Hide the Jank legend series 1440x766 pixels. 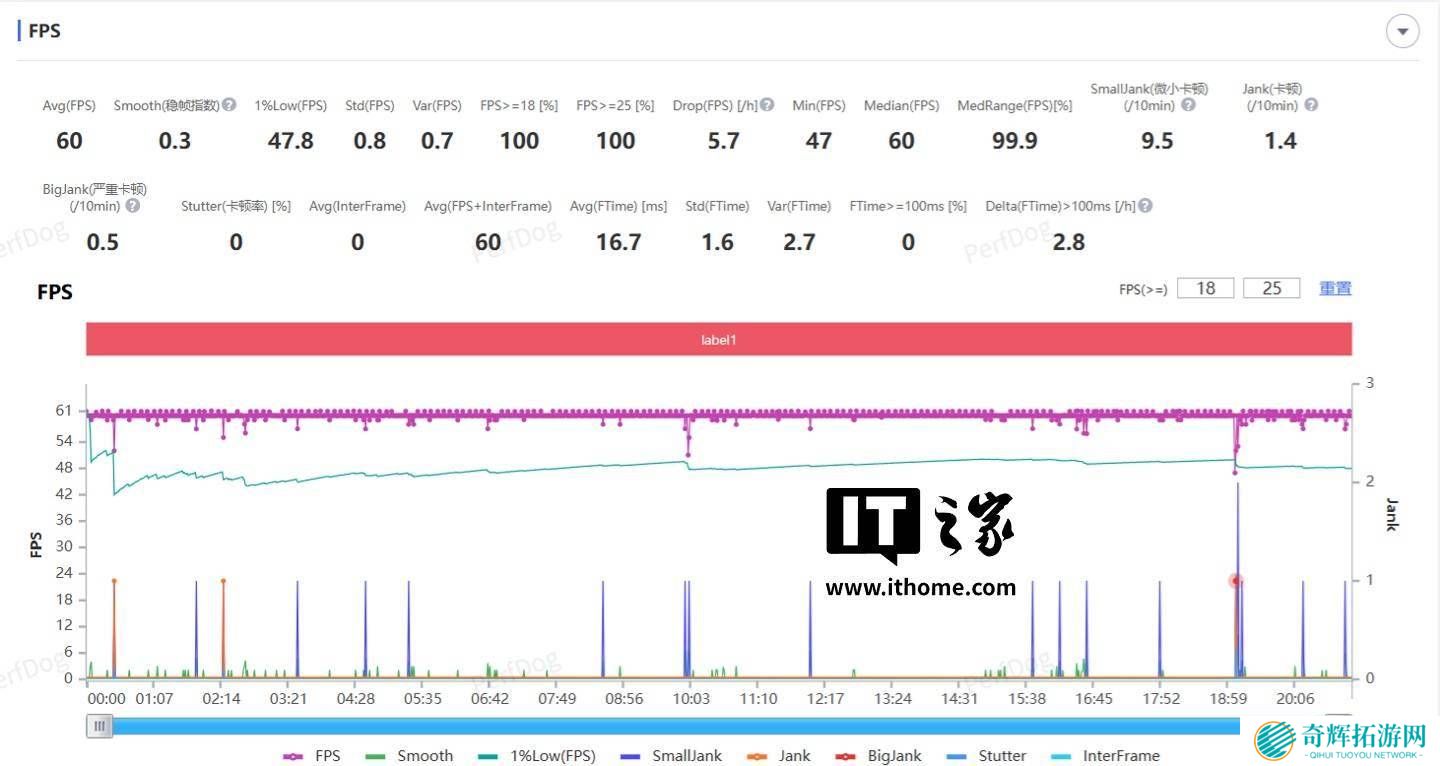point(780,756)
